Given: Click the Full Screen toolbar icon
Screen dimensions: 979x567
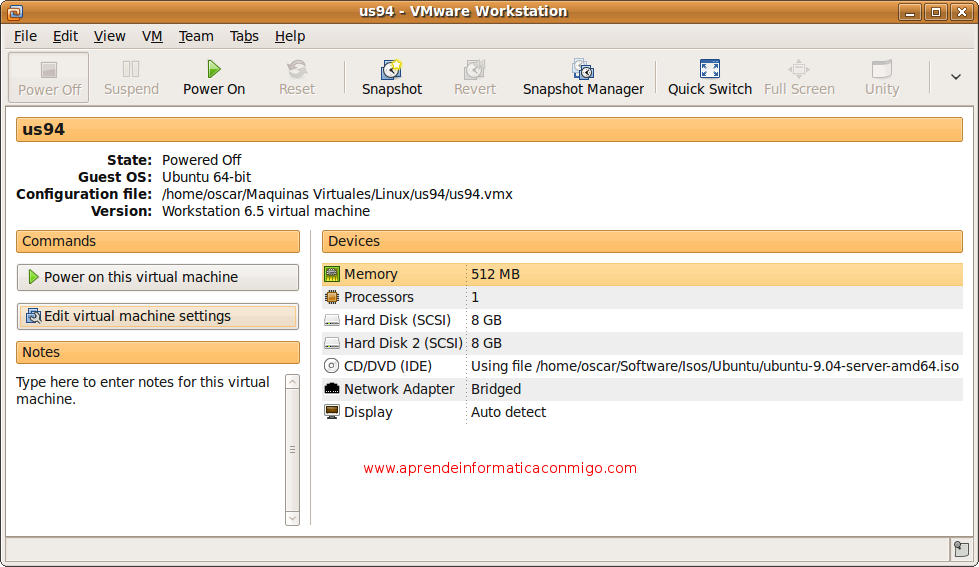Looking at the screenshot, I should [799, 69].
